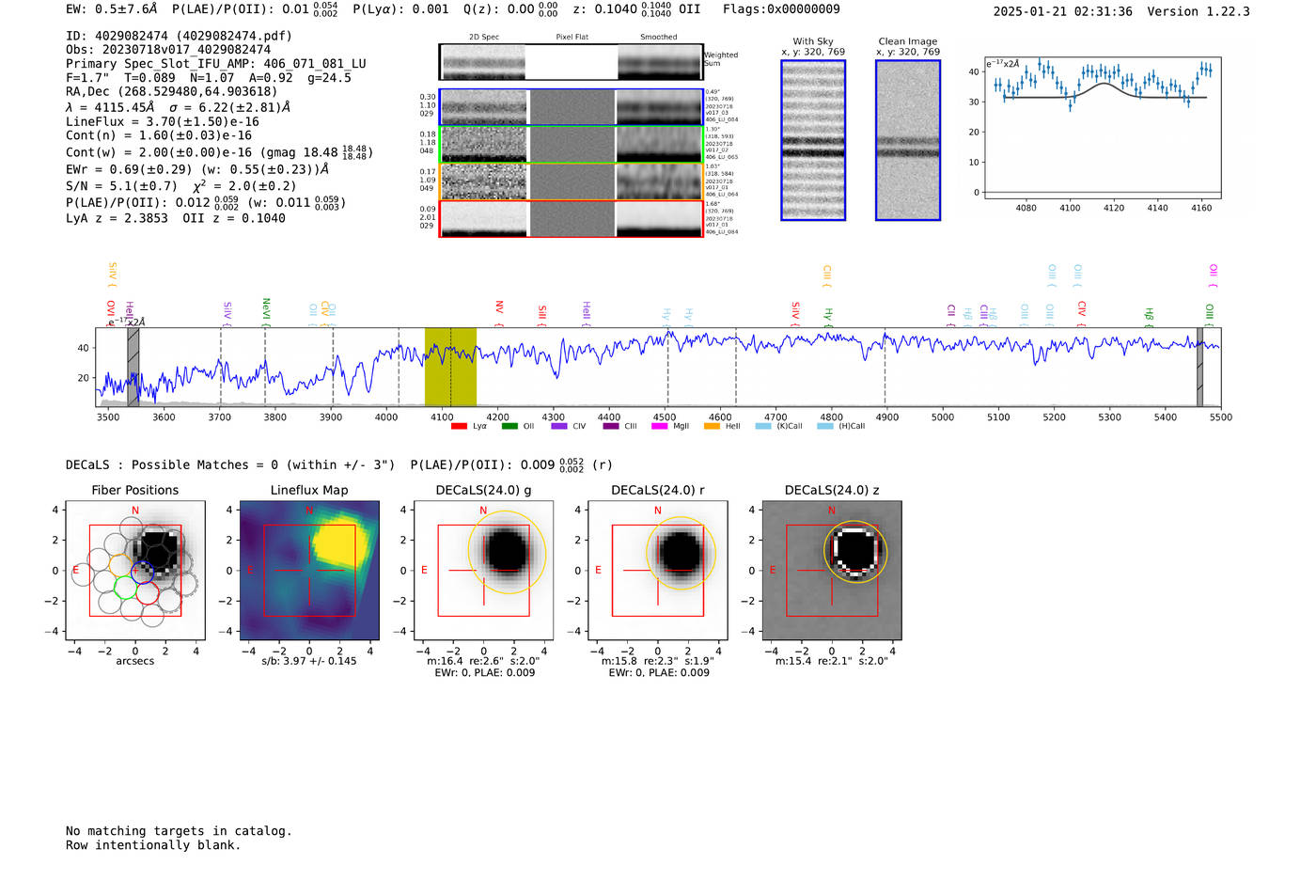Click the LyA z = 2.3853 line
This screenshot has width=1316, height=896.
(176, 218)
